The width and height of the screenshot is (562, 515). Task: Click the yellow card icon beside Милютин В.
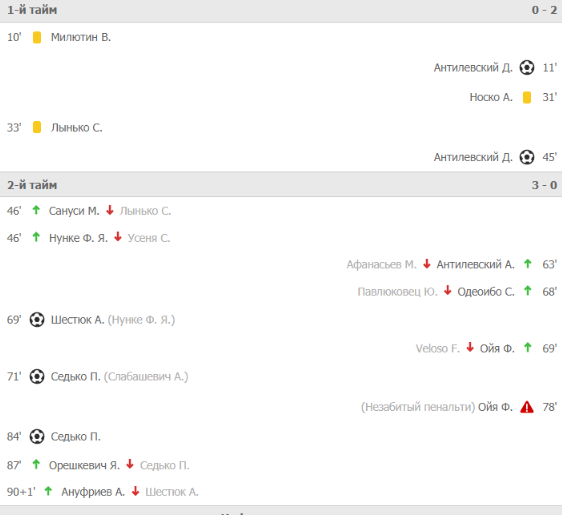[37, 37]
